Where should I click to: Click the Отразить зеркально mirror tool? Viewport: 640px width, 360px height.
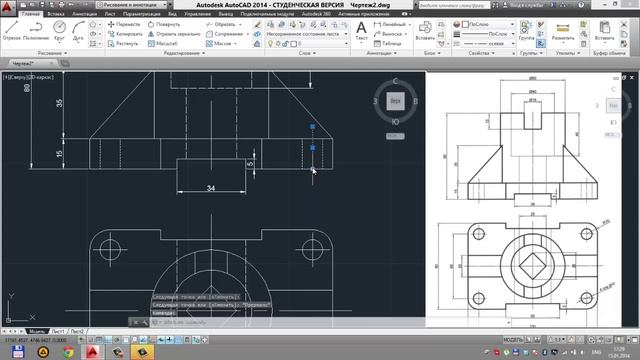tap(174, 34)
